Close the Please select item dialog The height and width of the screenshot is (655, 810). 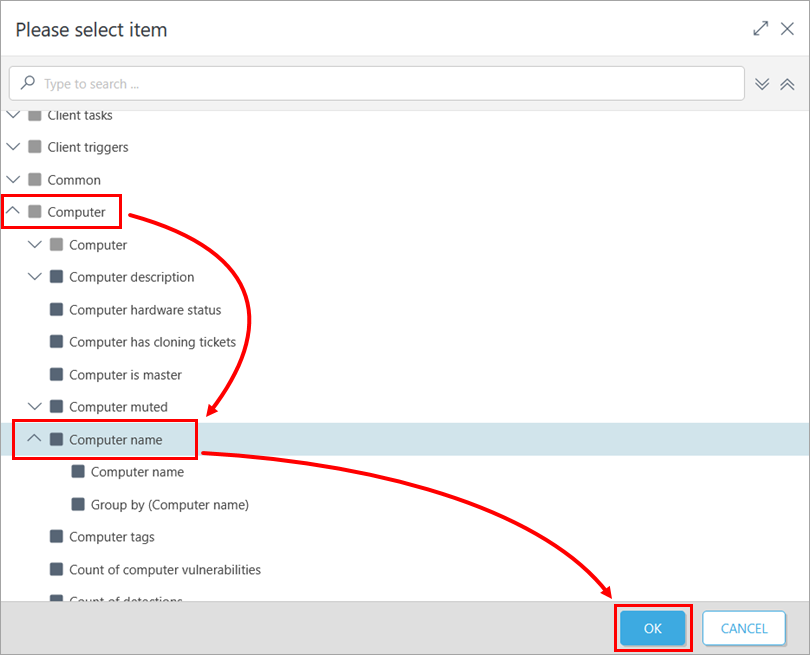788,29
